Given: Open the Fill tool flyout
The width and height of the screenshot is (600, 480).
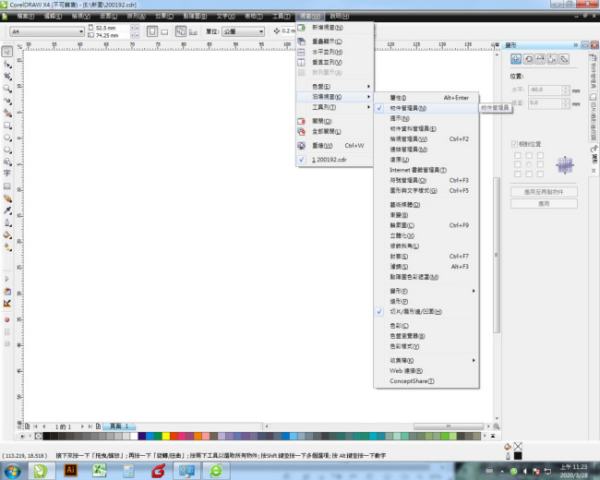Looking at the screenshot, I should [7, 235].
